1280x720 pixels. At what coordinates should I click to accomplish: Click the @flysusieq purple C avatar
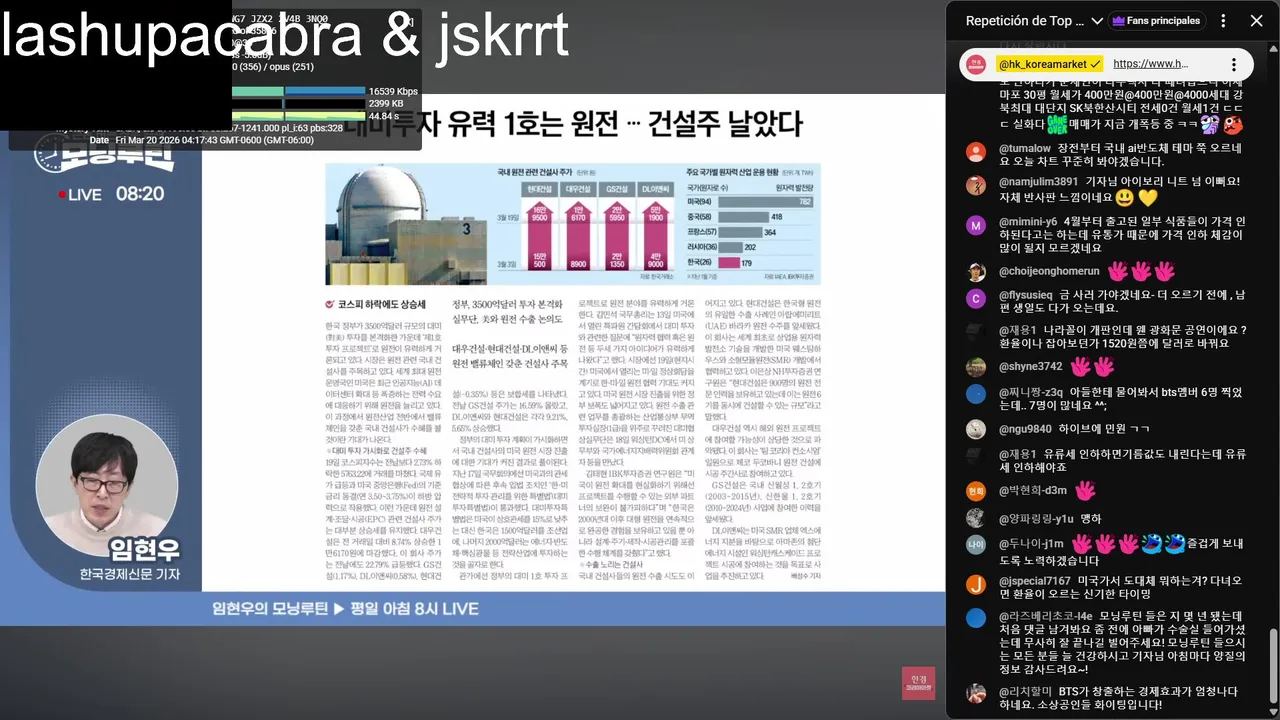(x=976, y=298)
